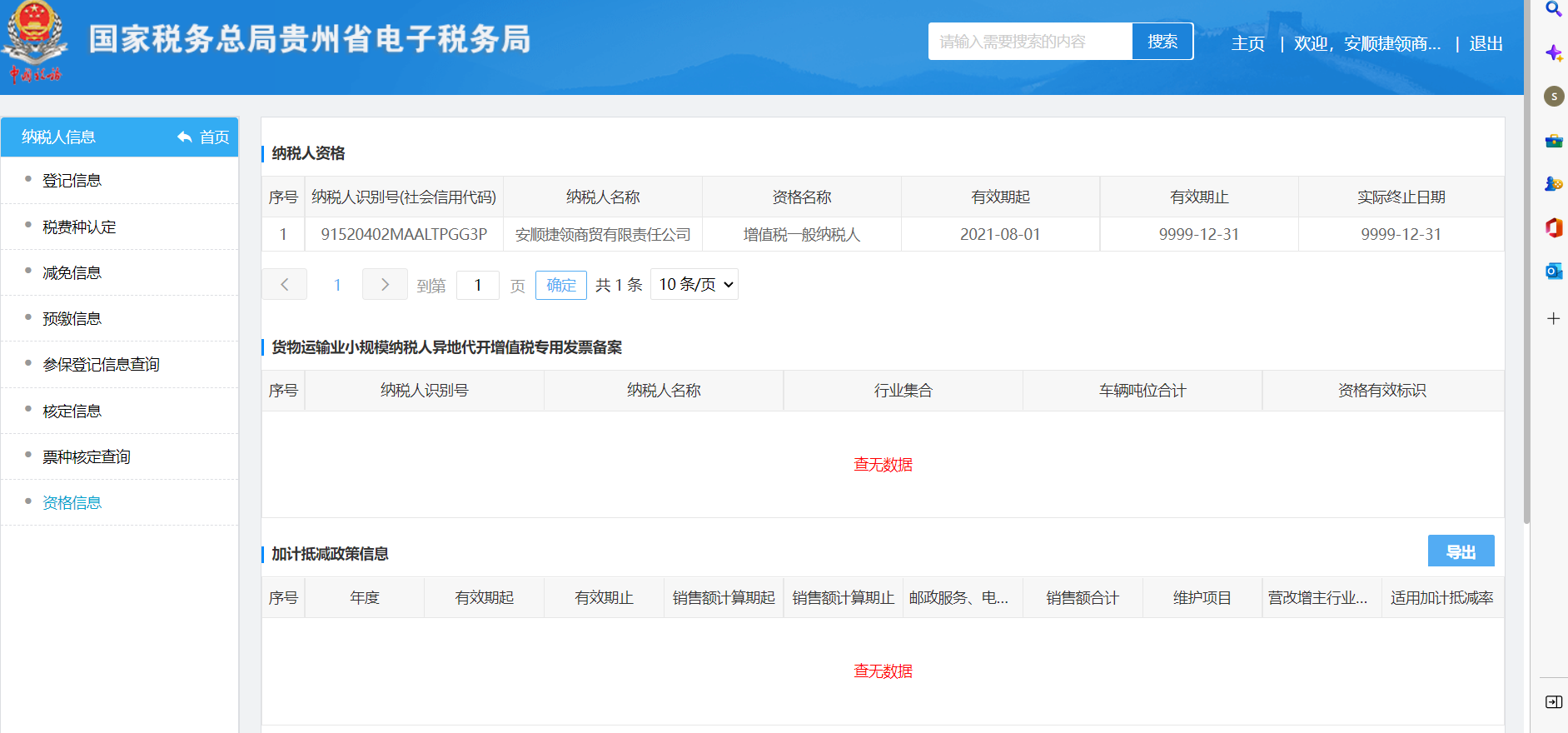Open 票种核定查询 from the sidebar menu
Image resolution: width=1568 pixels, height=733 pixels.
pos(87,457)
